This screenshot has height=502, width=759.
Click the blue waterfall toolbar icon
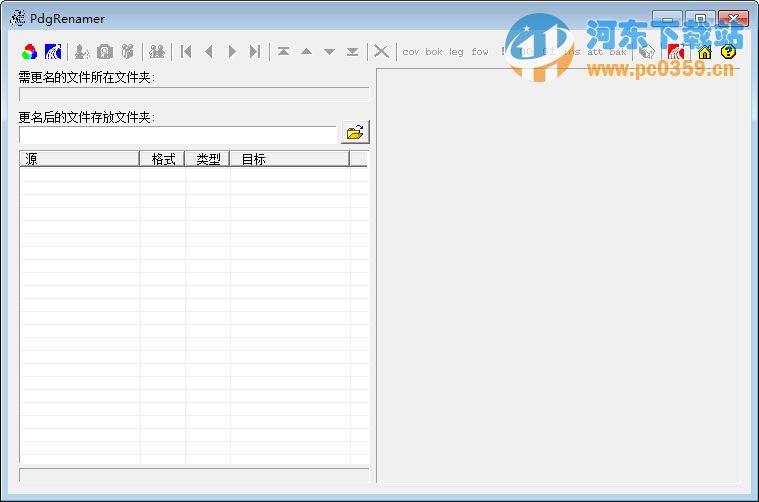coord(53,51)
